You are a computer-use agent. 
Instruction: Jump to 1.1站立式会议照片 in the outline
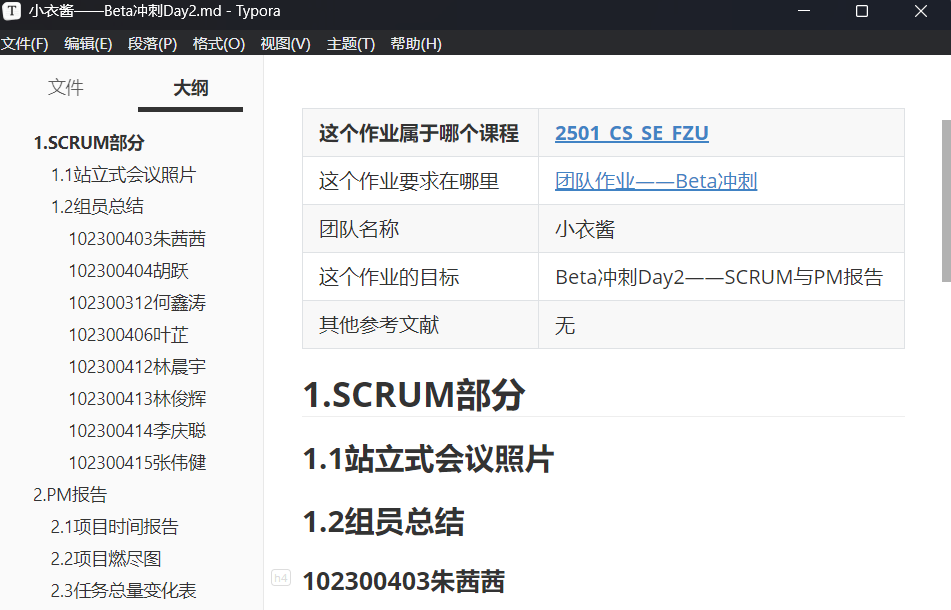pos(123,175)
